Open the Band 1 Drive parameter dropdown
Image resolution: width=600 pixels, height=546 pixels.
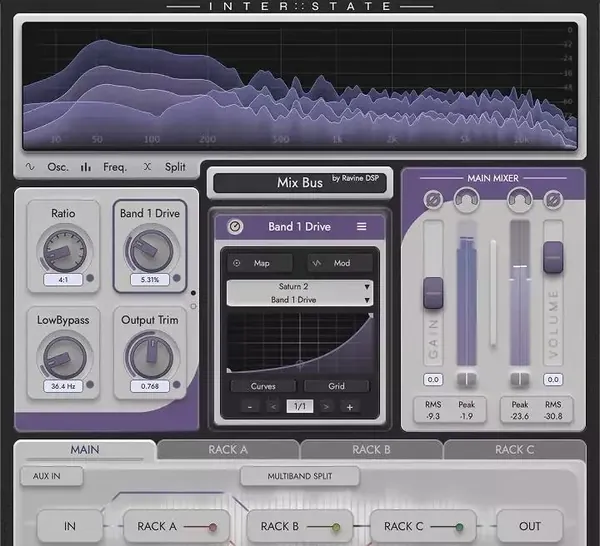point(300,300)
